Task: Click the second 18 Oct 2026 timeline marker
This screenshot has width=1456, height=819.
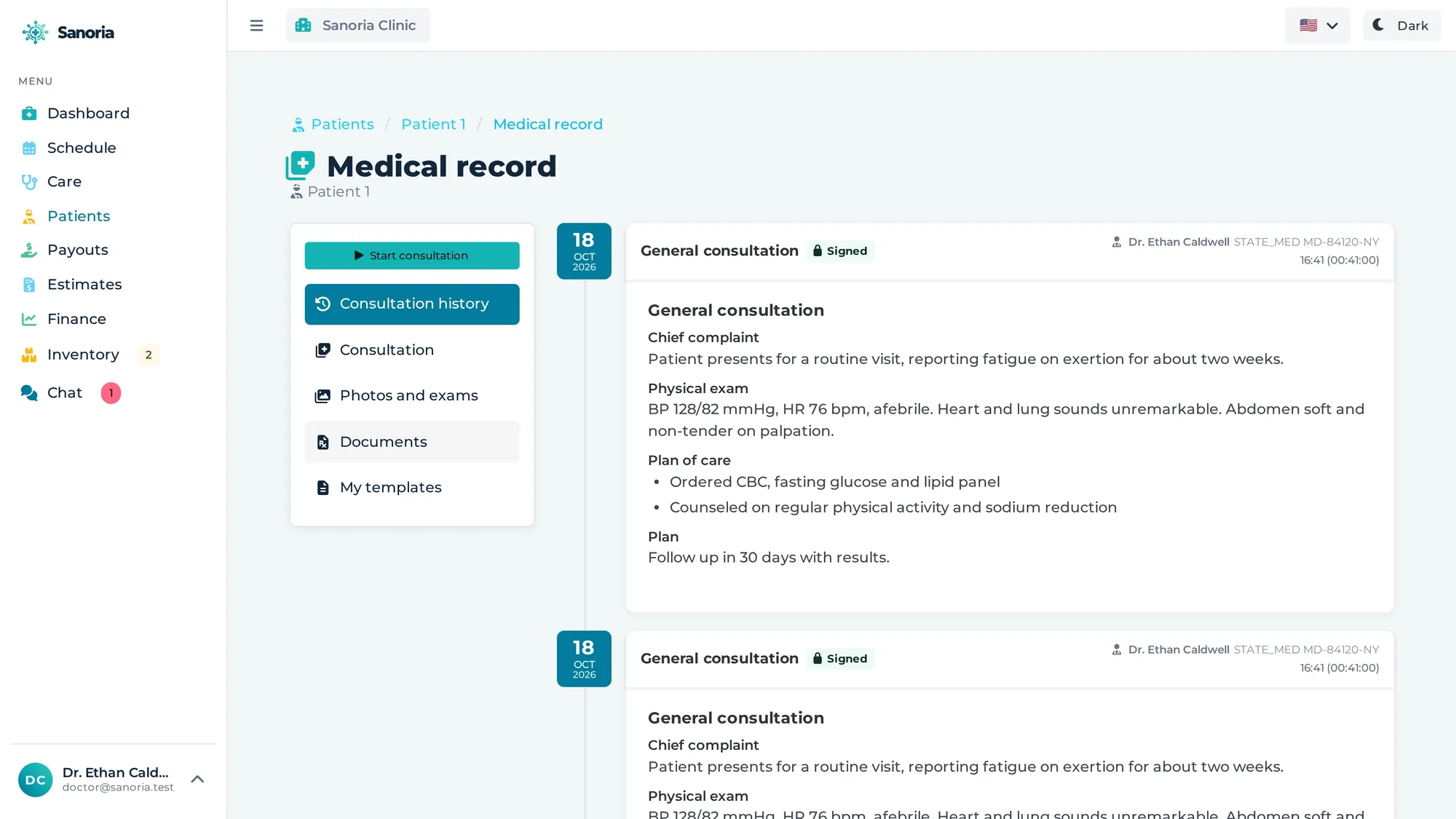Action: point(584,659)
